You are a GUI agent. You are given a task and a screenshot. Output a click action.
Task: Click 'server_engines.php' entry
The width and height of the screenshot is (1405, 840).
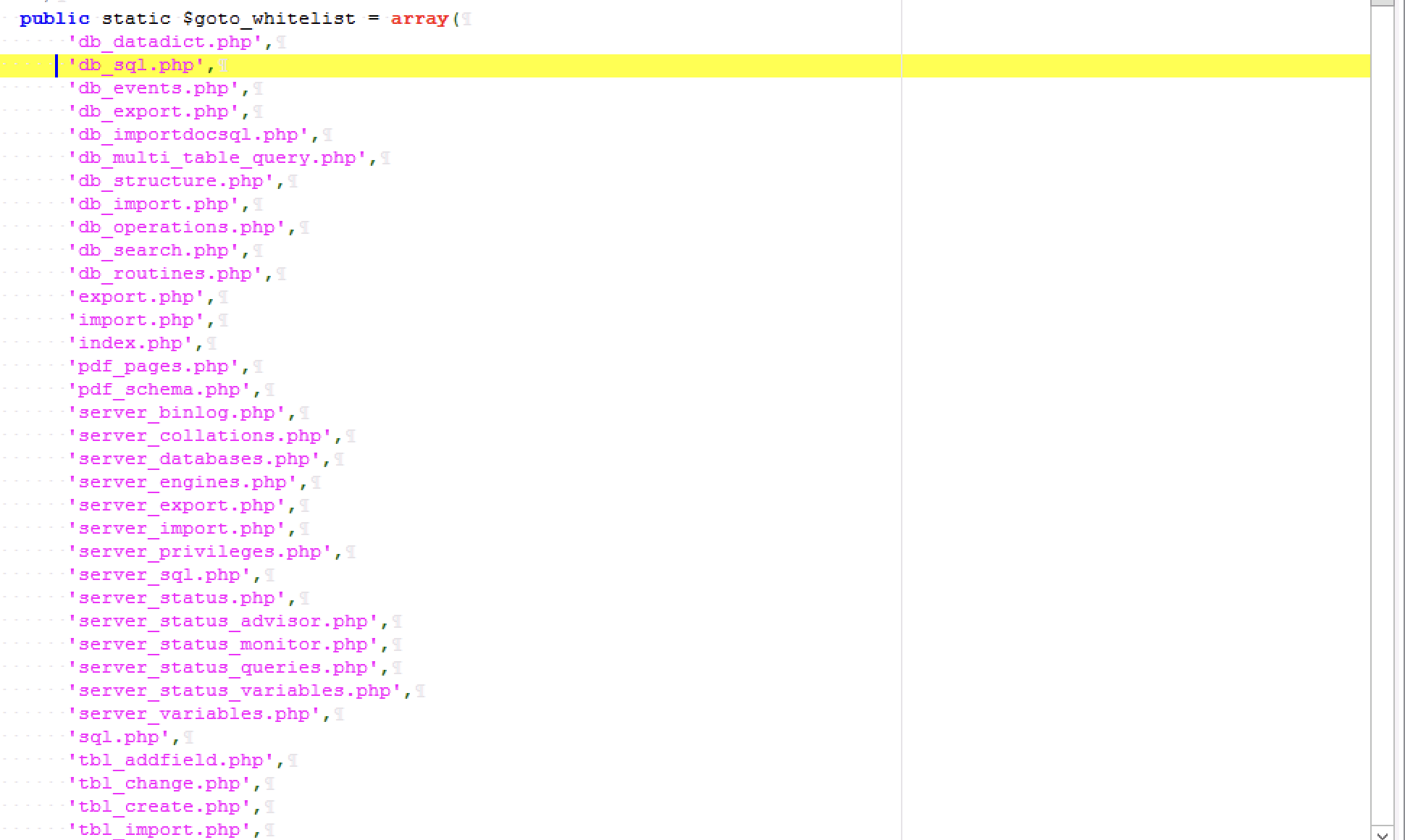click(x=183, y=482)
